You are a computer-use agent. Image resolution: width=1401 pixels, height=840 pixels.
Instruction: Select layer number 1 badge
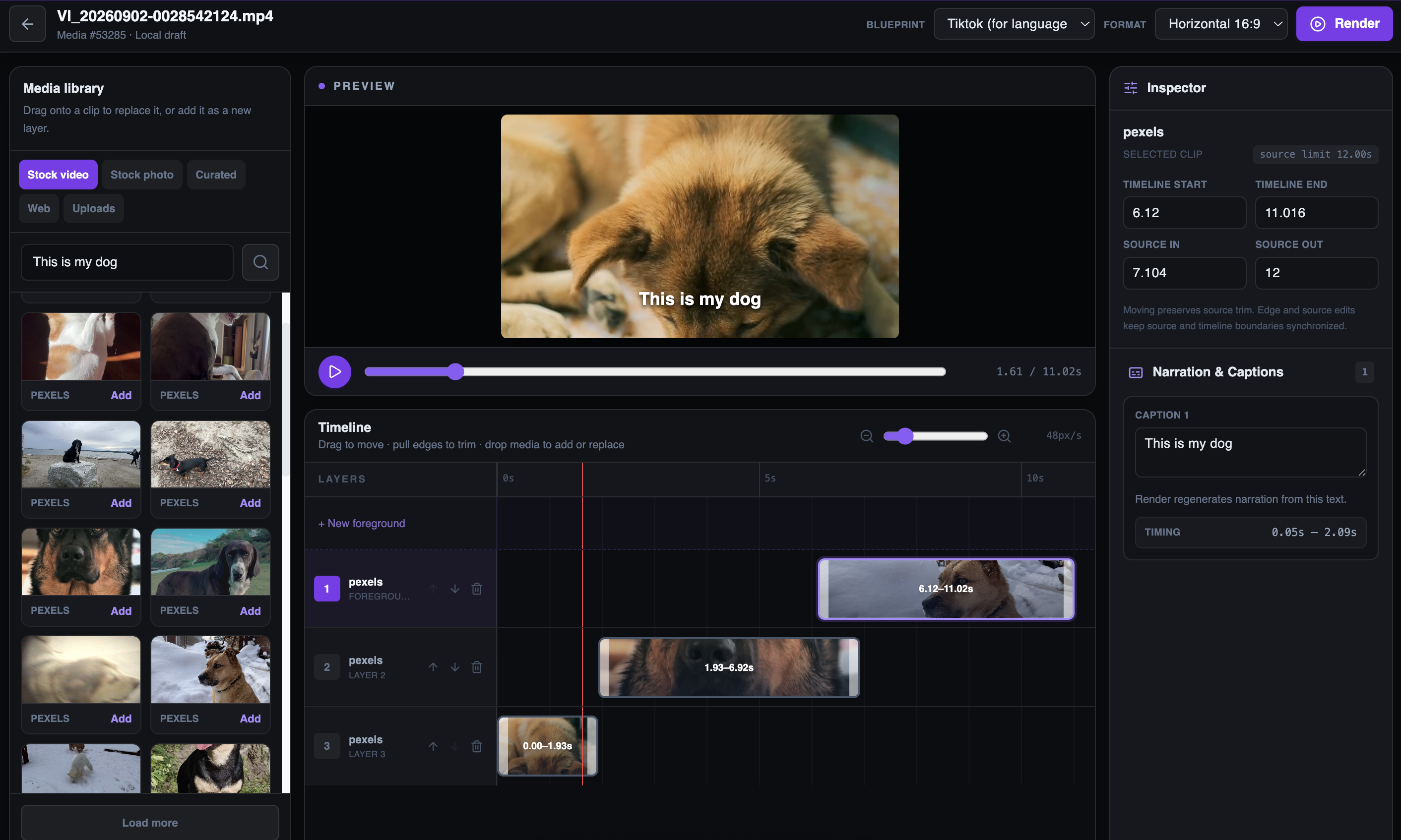click(x=327, y=589)
